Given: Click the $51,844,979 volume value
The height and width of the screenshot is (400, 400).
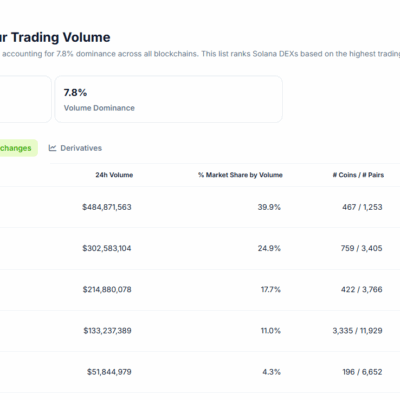Looking at the screenshot, I should tap(109, 372).
